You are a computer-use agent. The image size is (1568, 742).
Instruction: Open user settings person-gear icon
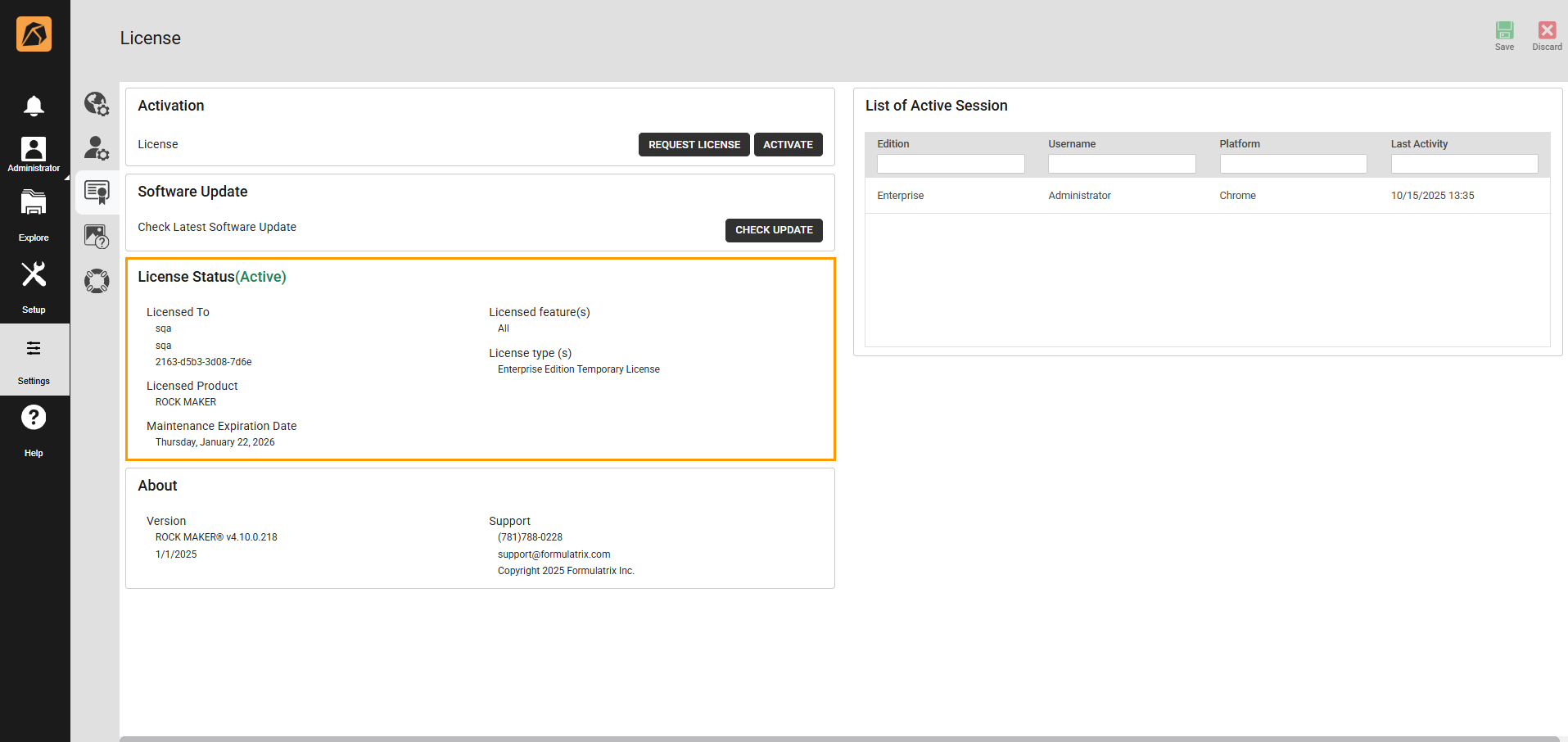(x=97, y=148)
